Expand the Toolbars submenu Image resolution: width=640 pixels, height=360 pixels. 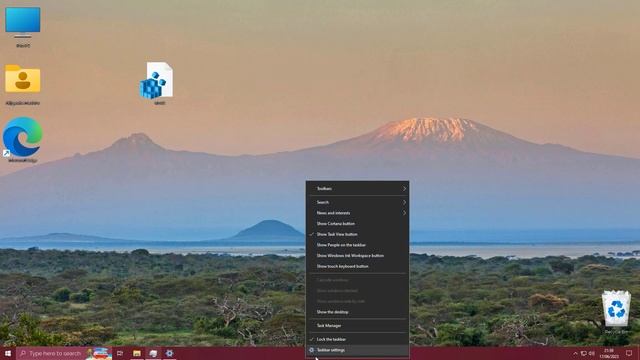357,189
